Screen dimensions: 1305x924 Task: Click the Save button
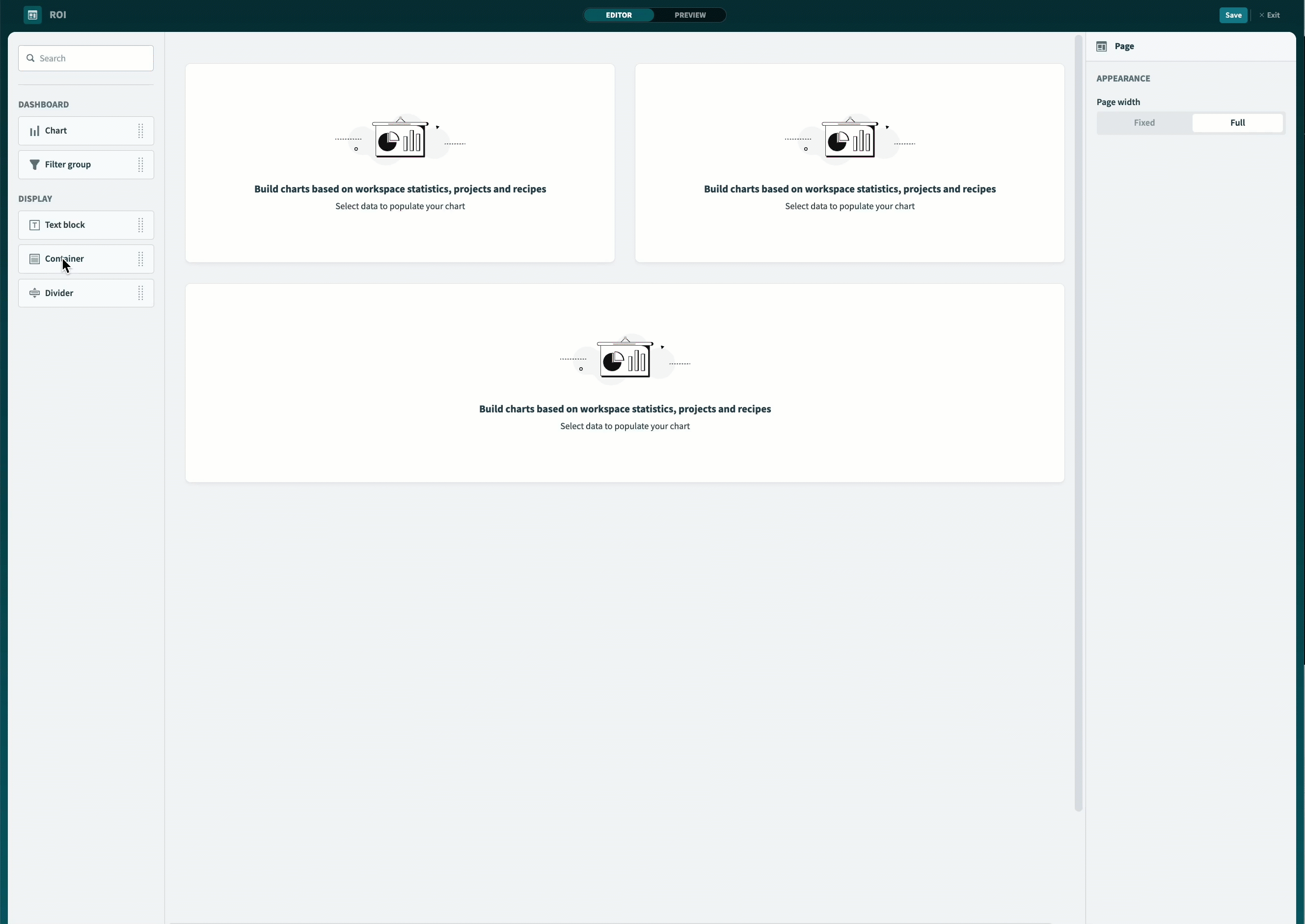coord(1232,15)
